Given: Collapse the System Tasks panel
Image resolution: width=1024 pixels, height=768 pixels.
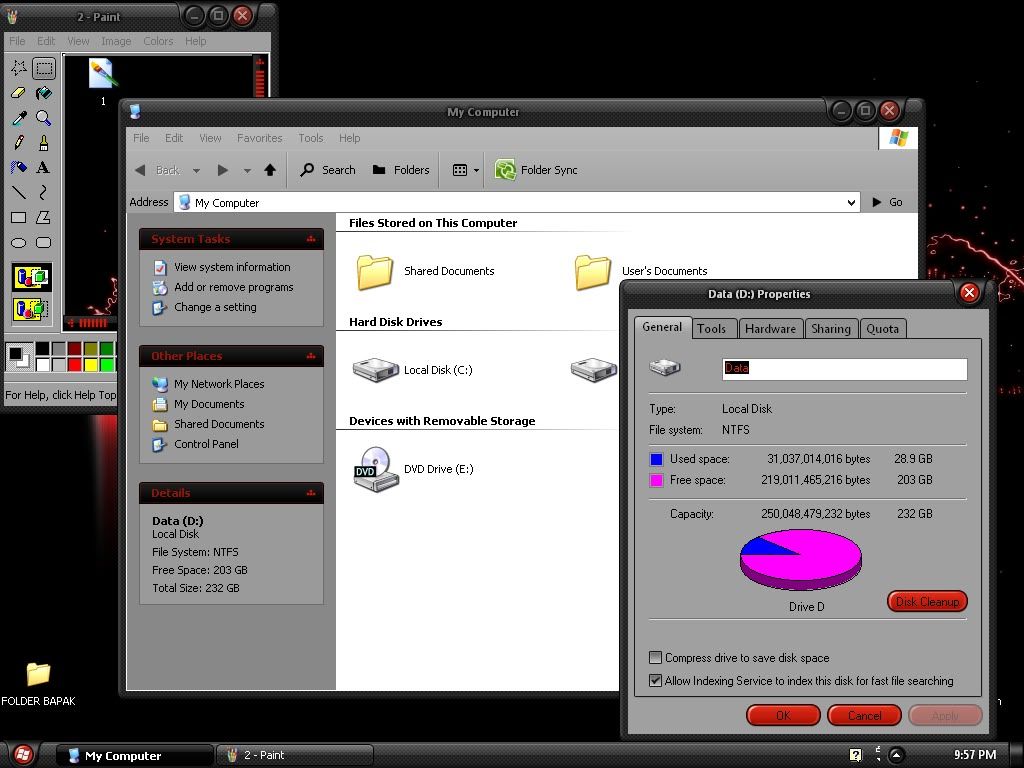Looking at the screenshot, I should point(311,239).
